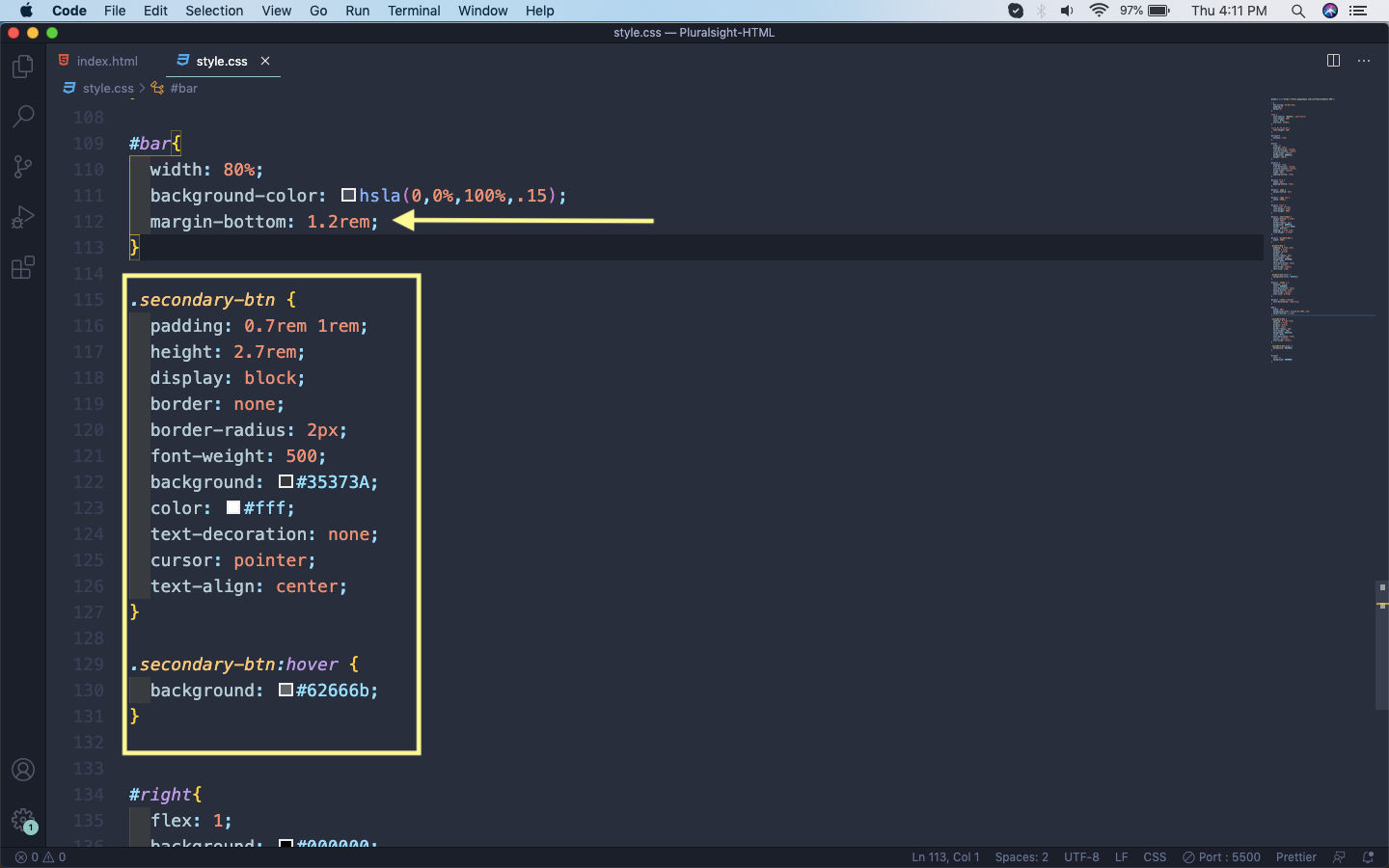Open the Accounts menu icon
This screenshot has height=868, width=1389.
pos(23,770)
